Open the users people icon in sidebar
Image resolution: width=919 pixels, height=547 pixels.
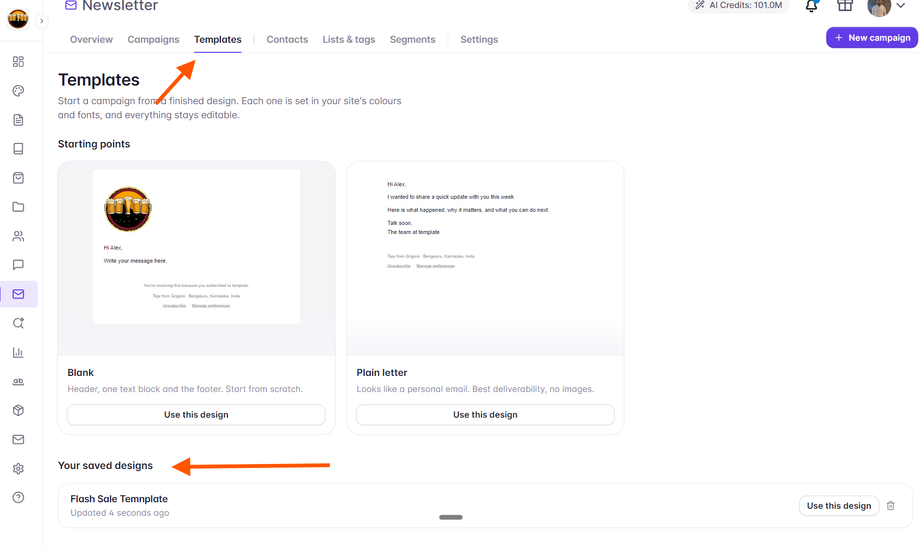[18, 236]
